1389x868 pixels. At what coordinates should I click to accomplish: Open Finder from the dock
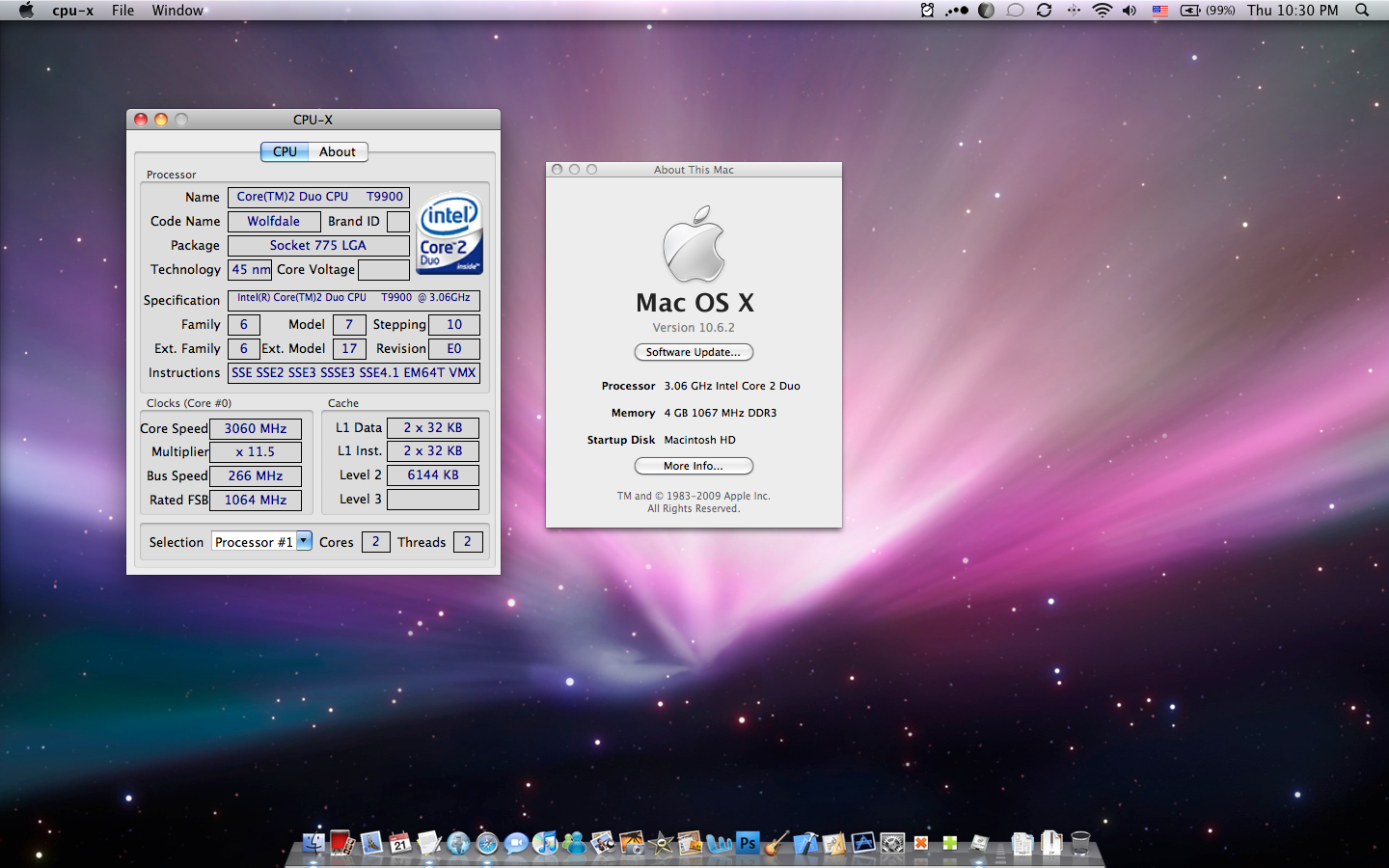pos(313,844)
